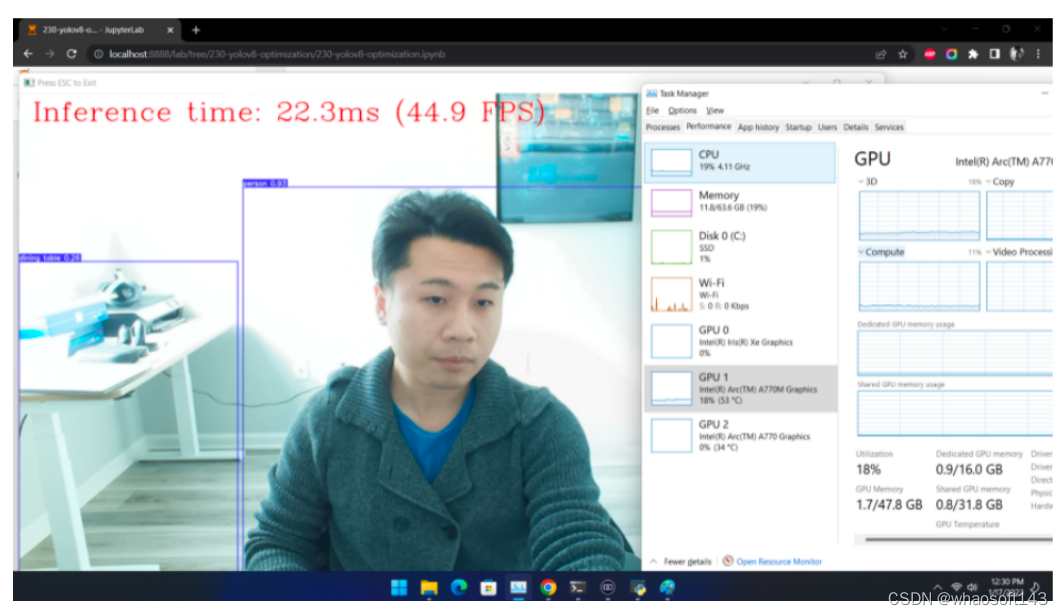Select the GPU 1 Arc A770M panel

740,387
